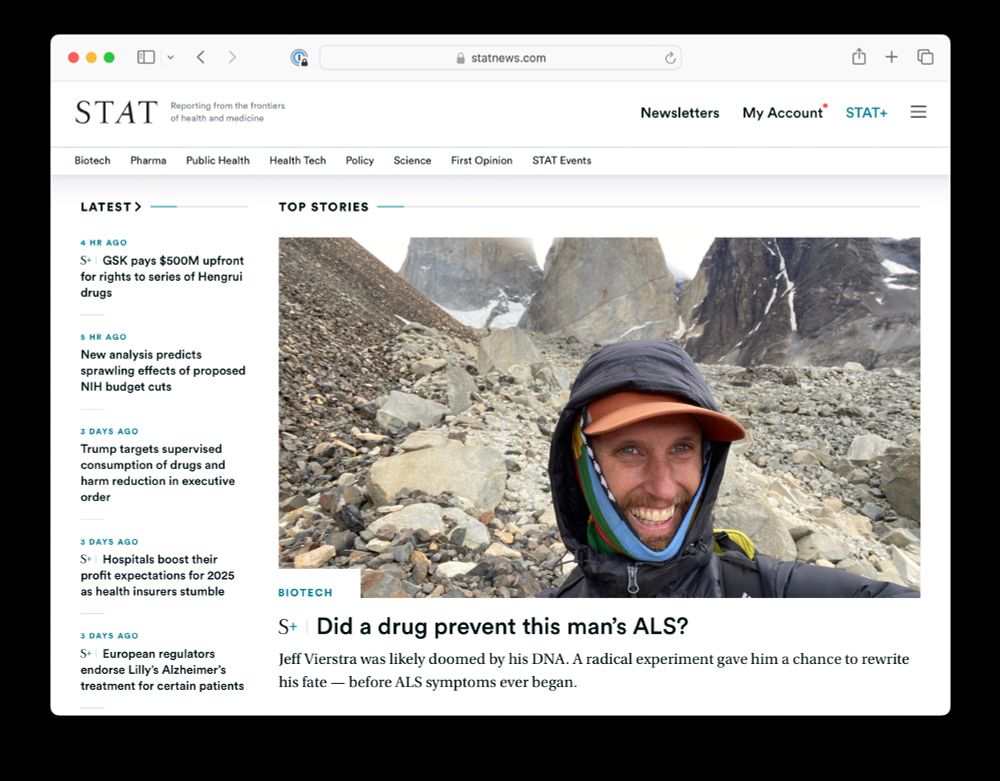The width and height of the screenshot is (1000, 781).
Task: Open European regulators endorse Lilly's Alzheimer's article
Action: (x=162, y=669)
